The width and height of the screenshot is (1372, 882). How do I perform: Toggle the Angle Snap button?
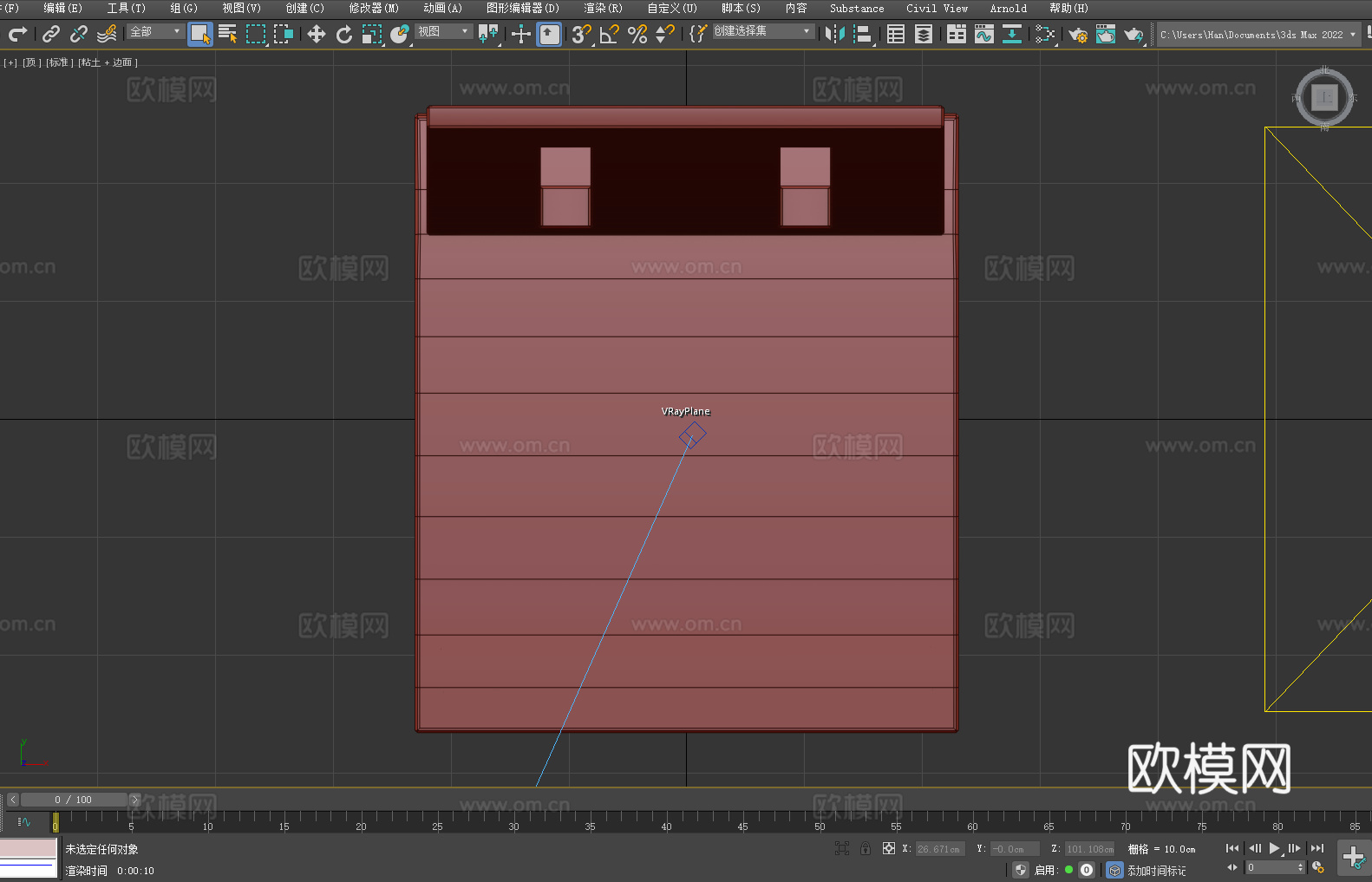point(610,34)
